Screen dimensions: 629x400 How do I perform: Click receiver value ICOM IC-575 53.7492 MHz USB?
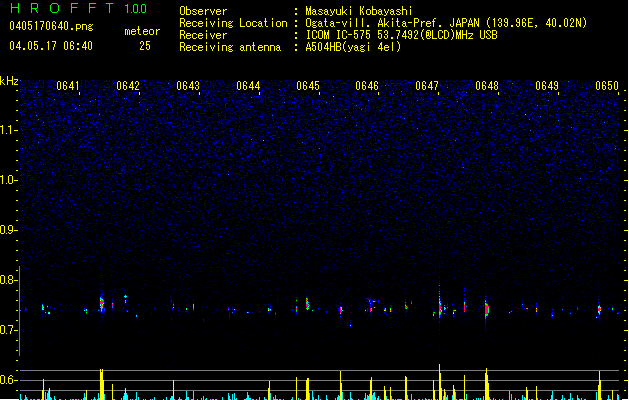pyautogui.click(x=401, y=35)
